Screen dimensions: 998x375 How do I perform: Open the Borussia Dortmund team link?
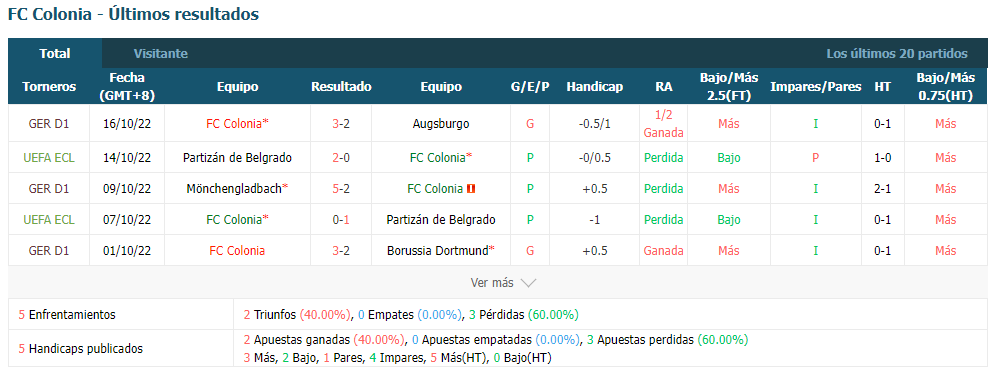coord(438,250)
